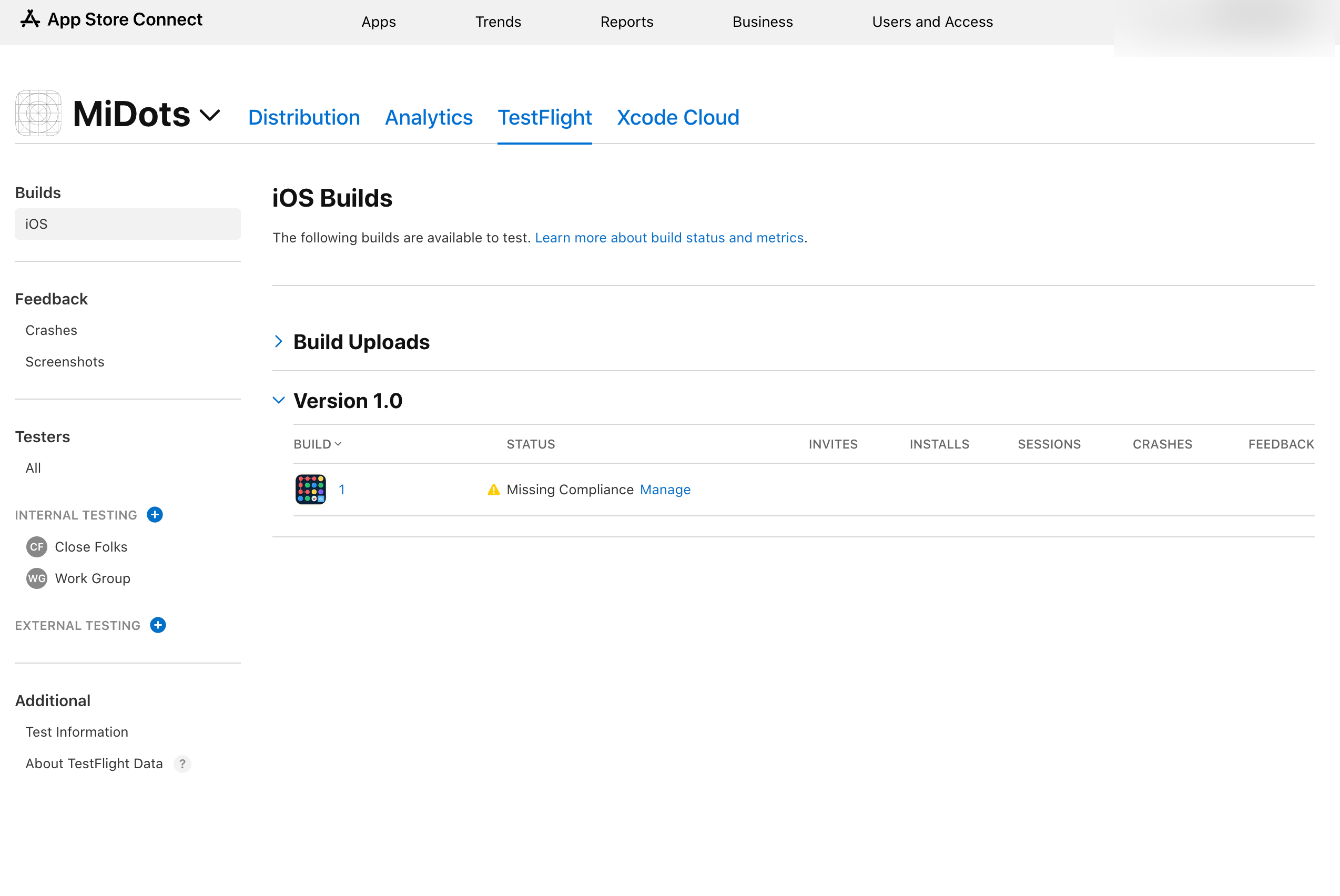Open the Close Folks testing group
The height and width of the screenshot is (896, 1340).
tap(91, 547)
